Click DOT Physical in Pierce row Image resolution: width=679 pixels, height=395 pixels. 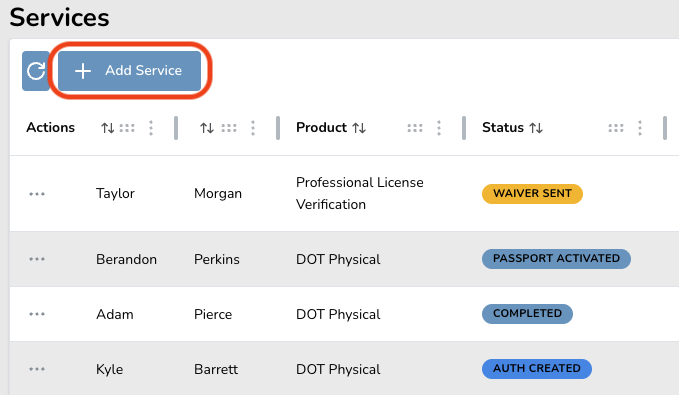[338, 314]
